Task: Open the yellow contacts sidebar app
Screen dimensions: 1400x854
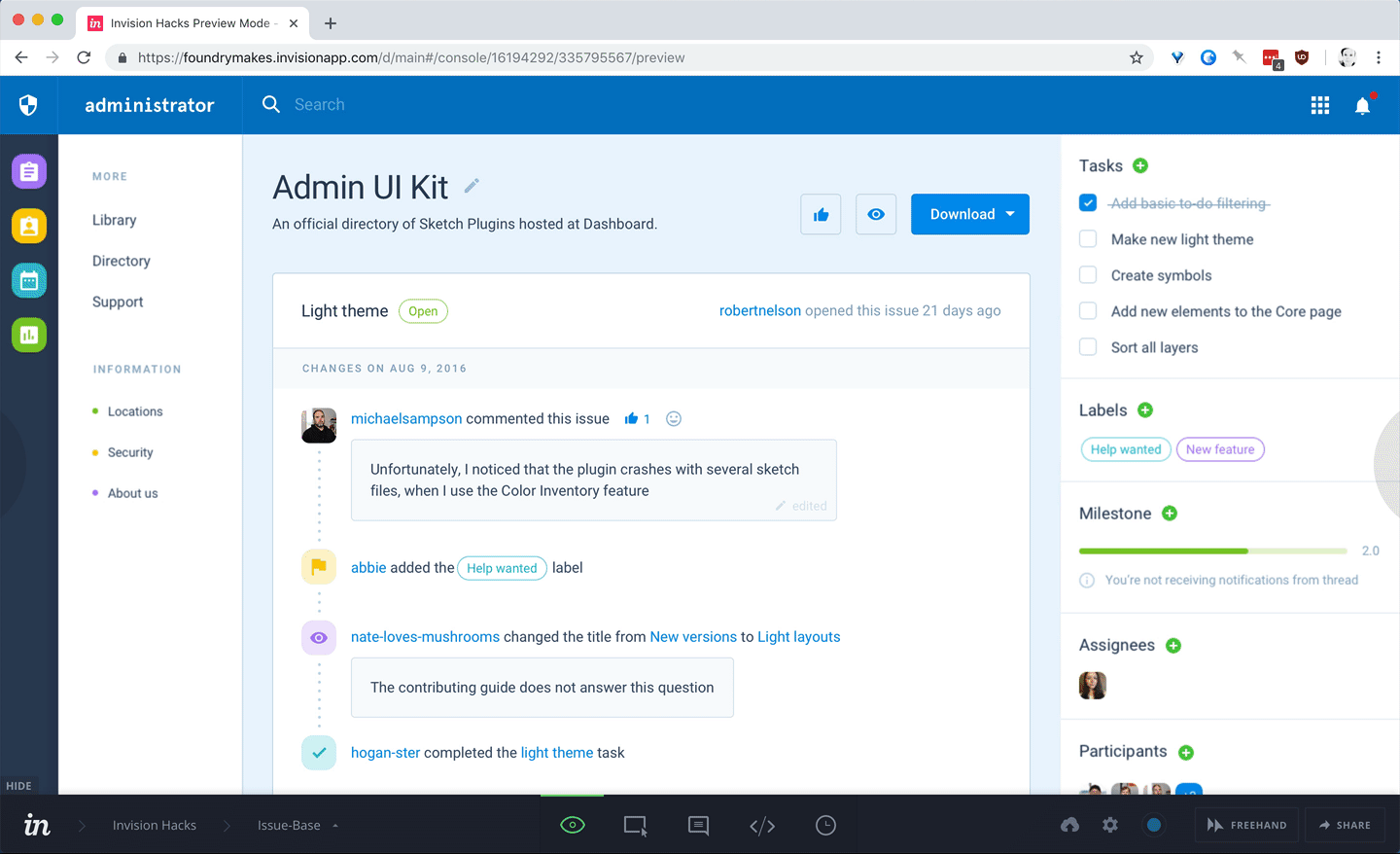Action: tap(29, 227)
